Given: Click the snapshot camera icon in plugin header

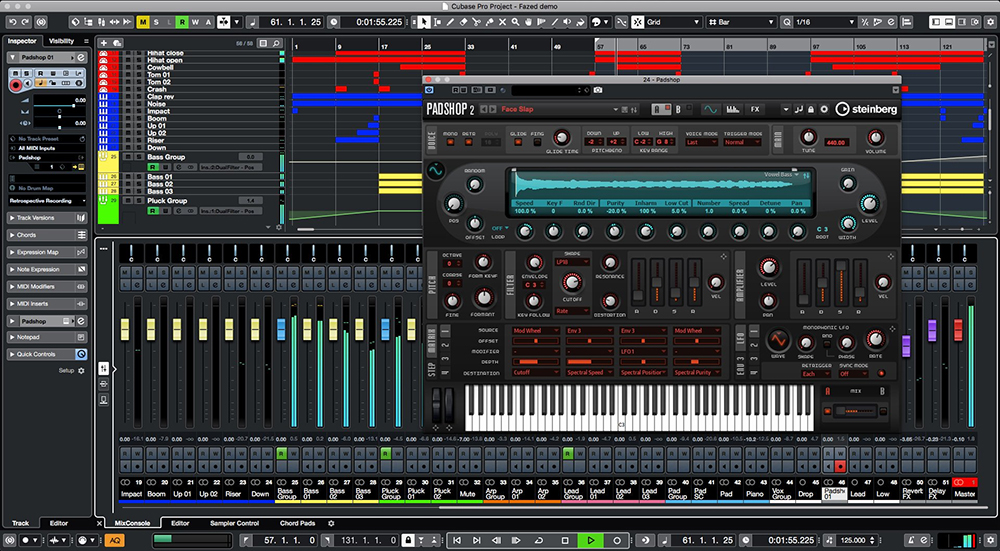Looking at the screenshot, I should 598,90.
